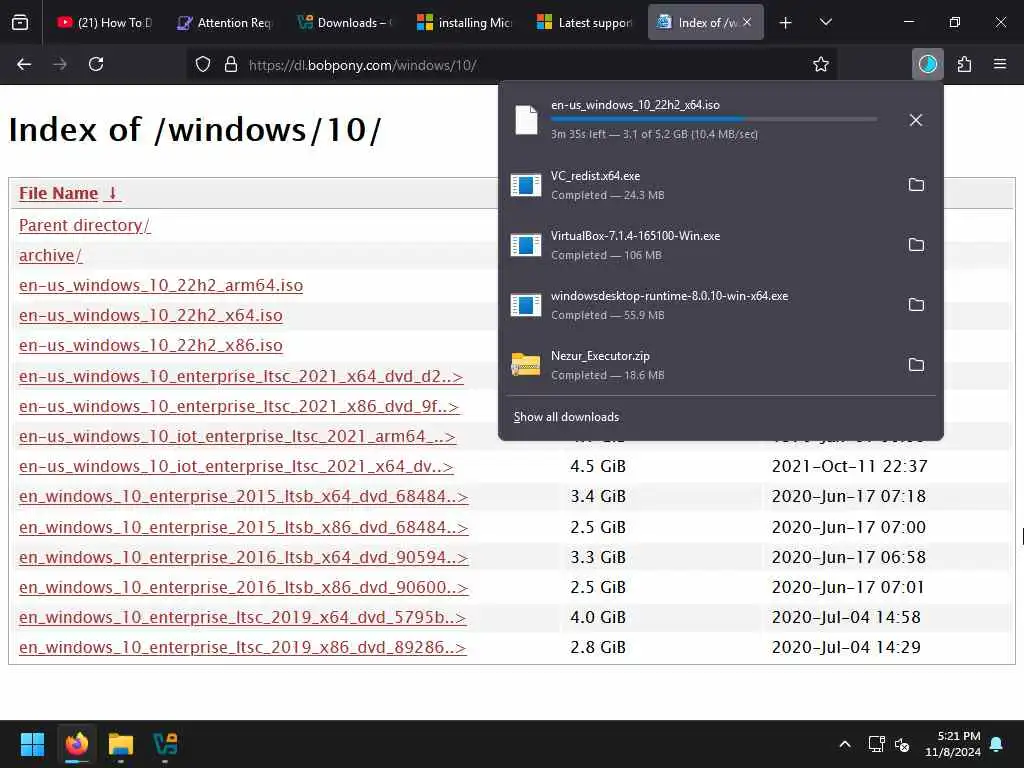Show Nezur_Executor.zip in folder
The image size is (1024, 768).
click(x=916, y=365)
